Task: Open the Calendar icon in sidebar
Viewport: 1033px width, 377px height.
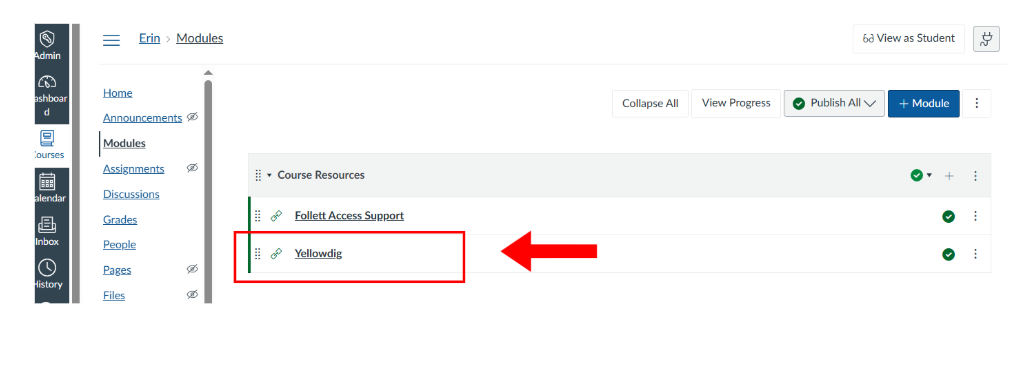Action: pos(47,181)
